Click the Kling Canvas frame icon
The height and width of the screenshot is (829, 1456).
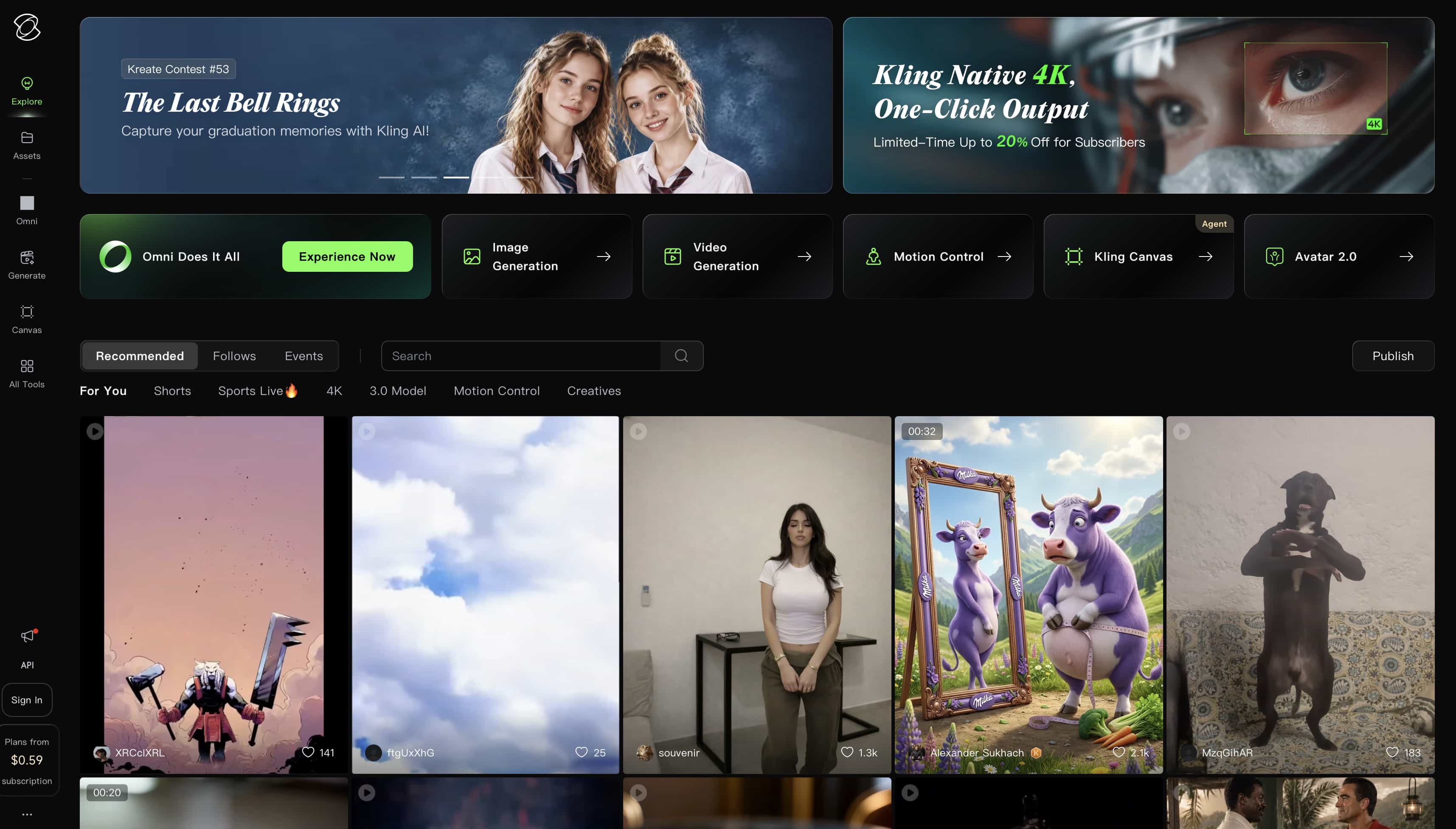tap(1074, 257)
